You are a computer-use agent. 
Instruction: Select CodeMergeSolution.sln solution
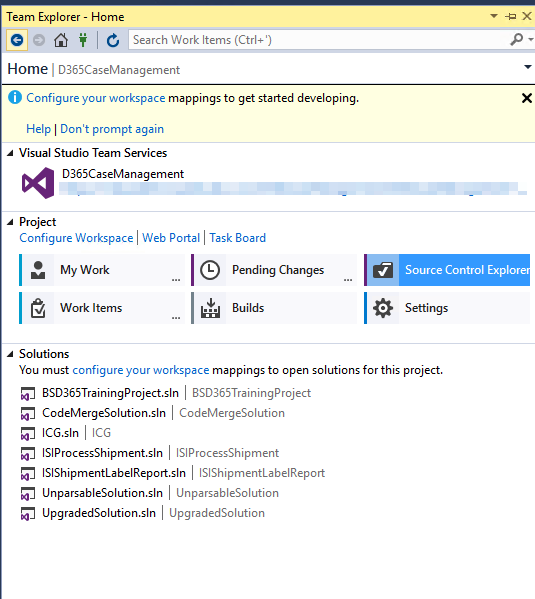104,413
